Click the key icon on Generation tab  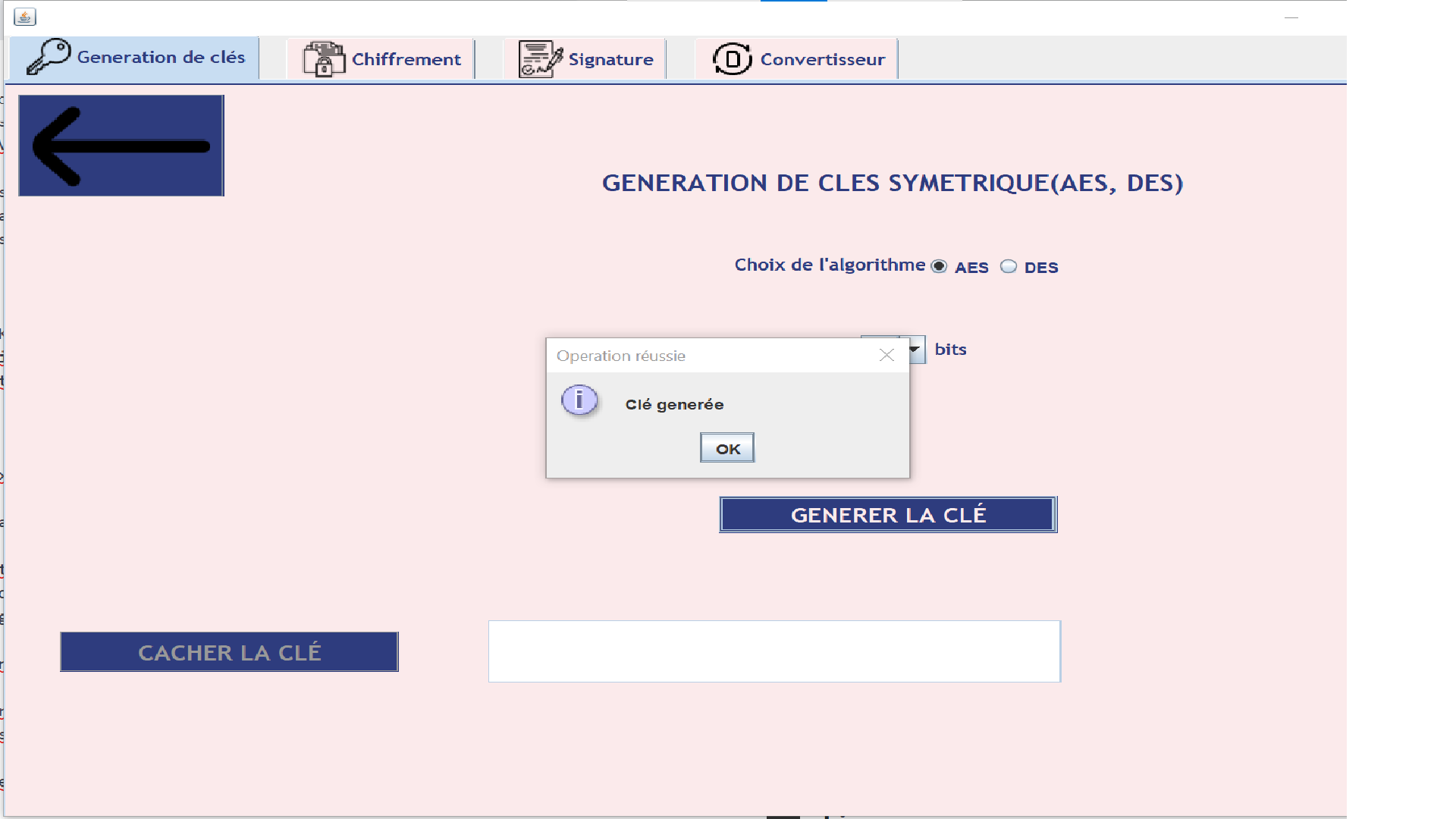click(x=49, y=57)
